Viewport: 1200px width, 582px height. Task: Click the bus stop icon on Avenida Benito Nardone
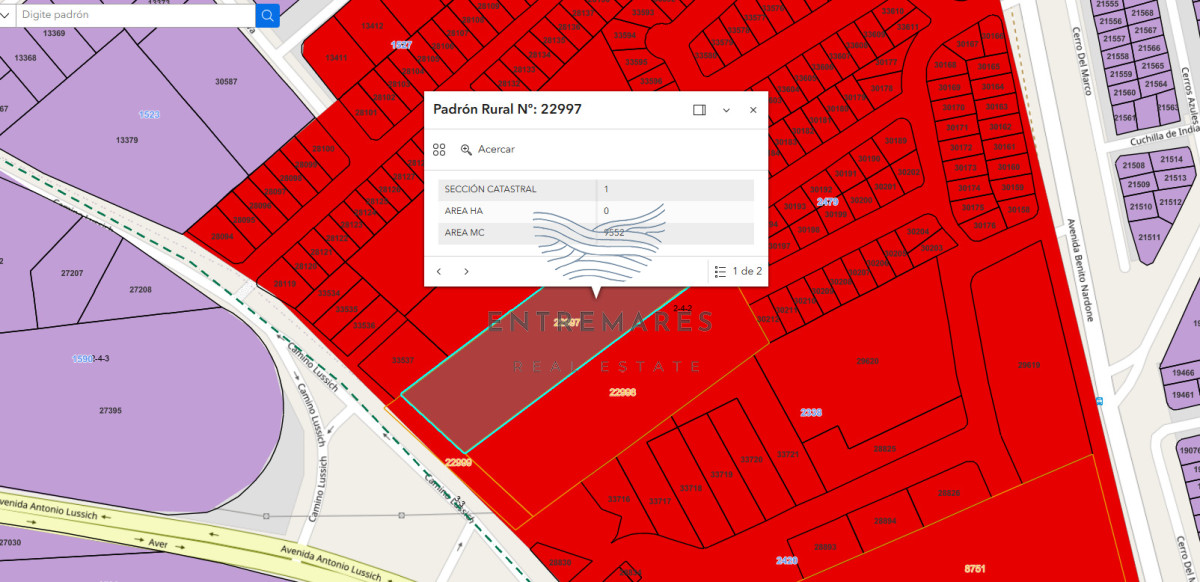[x=1100, y=401]
